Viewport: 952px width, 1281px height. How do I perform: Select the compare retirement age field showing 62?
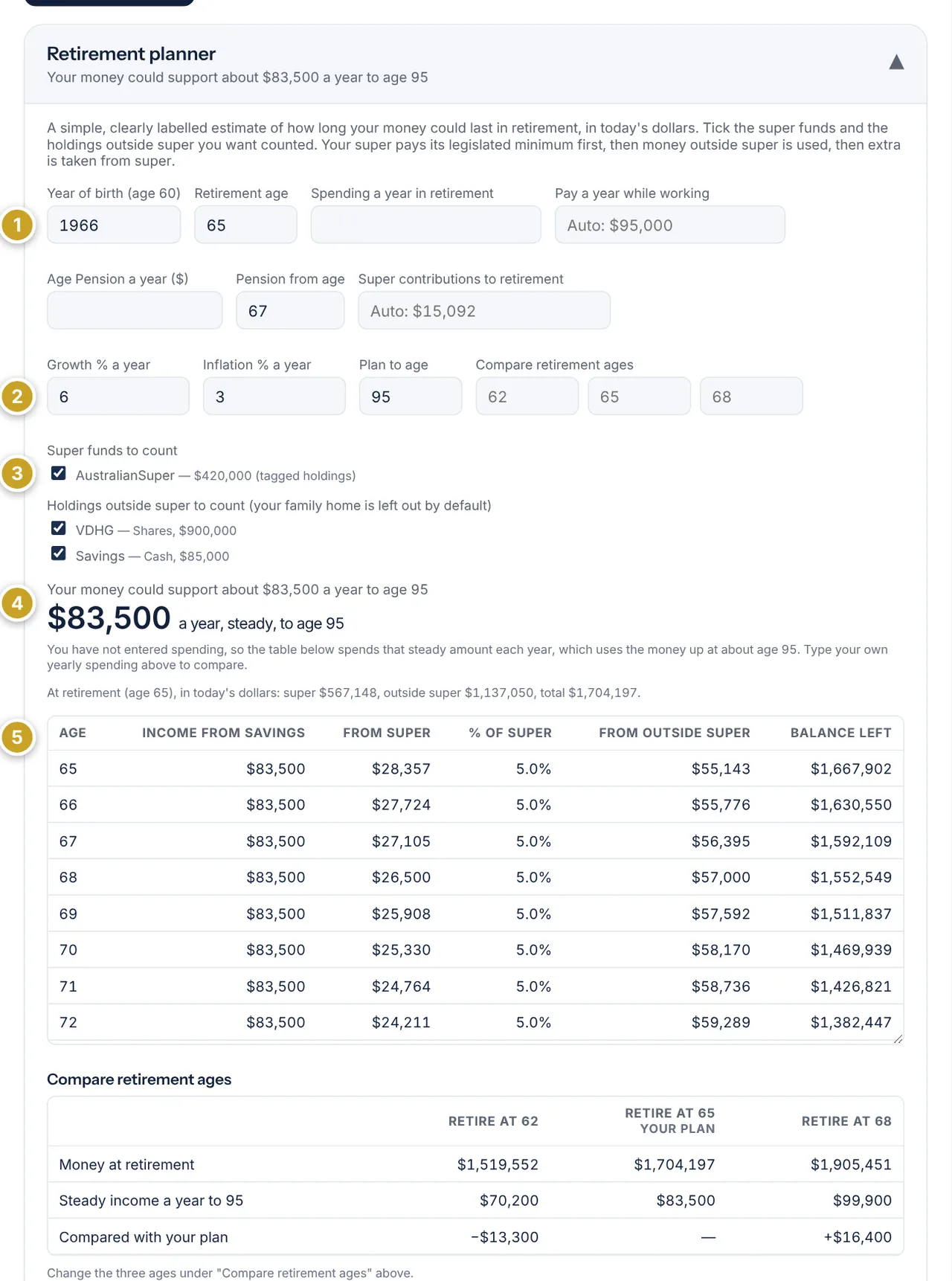527,396
